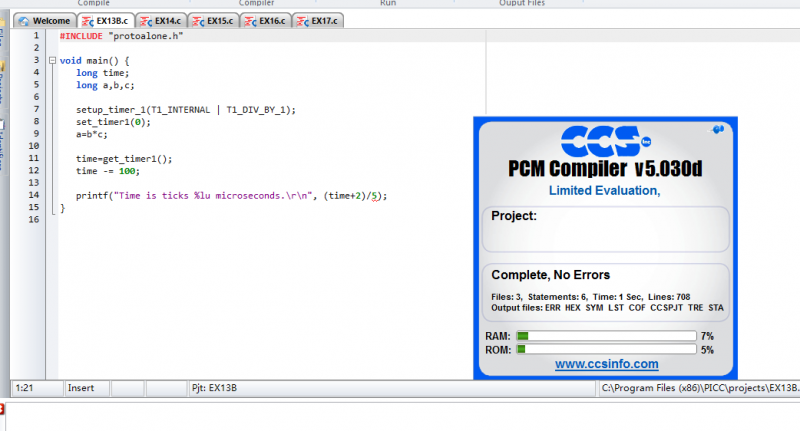Image resolution: width=800 pixels, height=431 pixels.
Task: Click the EX16.c tab's file icon
Action: 250,21
